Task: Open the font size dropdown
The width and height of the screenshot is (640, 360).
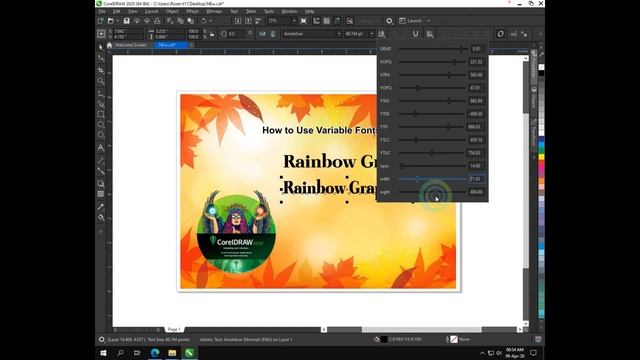Action: coord(372,34)
